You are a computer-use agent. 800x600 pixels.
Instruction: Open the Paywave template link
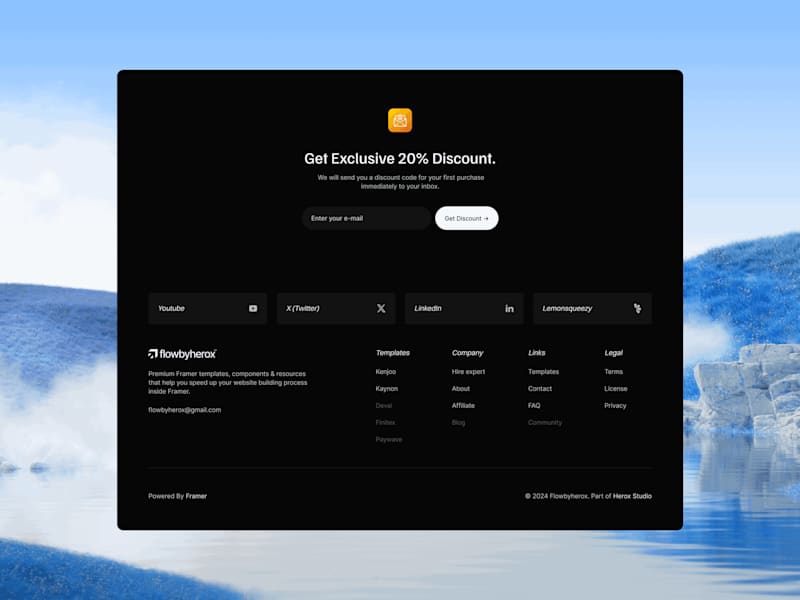[x=389, y=439]
